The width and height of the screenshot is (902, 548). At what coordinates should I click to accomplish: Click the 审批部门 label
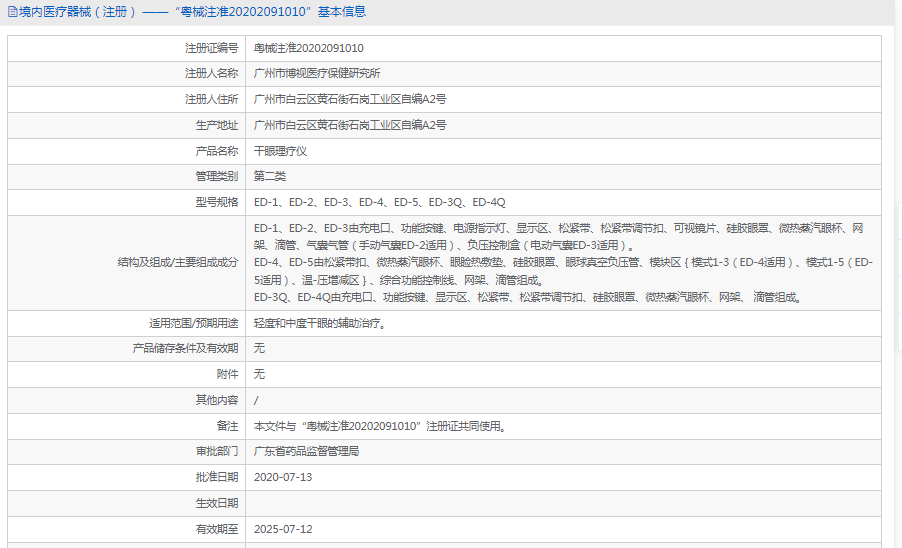click(216, 451)
